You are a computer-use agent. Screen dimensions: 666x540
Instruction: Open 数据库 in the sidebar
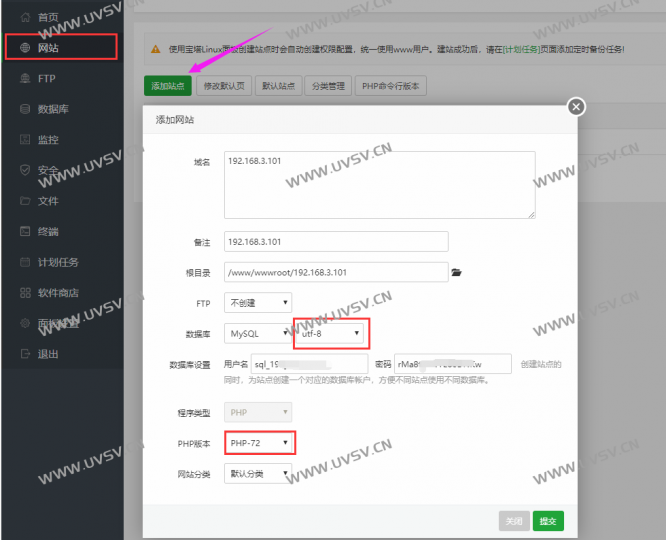coord(53,109)
